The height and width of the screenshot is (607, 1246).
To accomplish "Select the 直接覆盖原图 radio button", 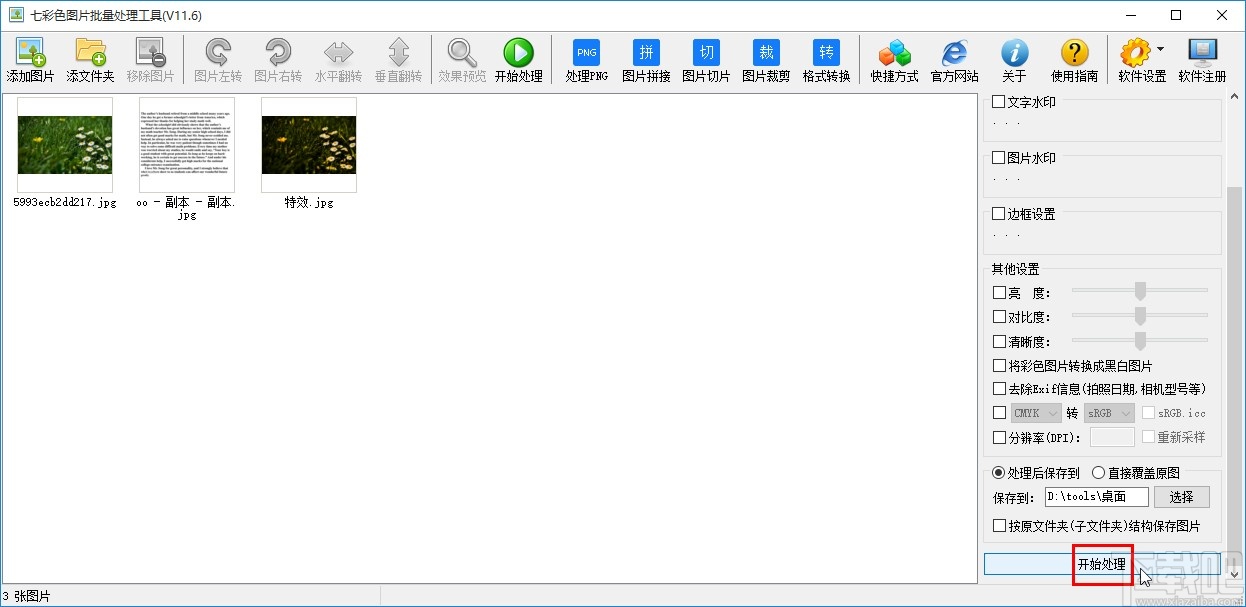I will (x=1098, y=473).
